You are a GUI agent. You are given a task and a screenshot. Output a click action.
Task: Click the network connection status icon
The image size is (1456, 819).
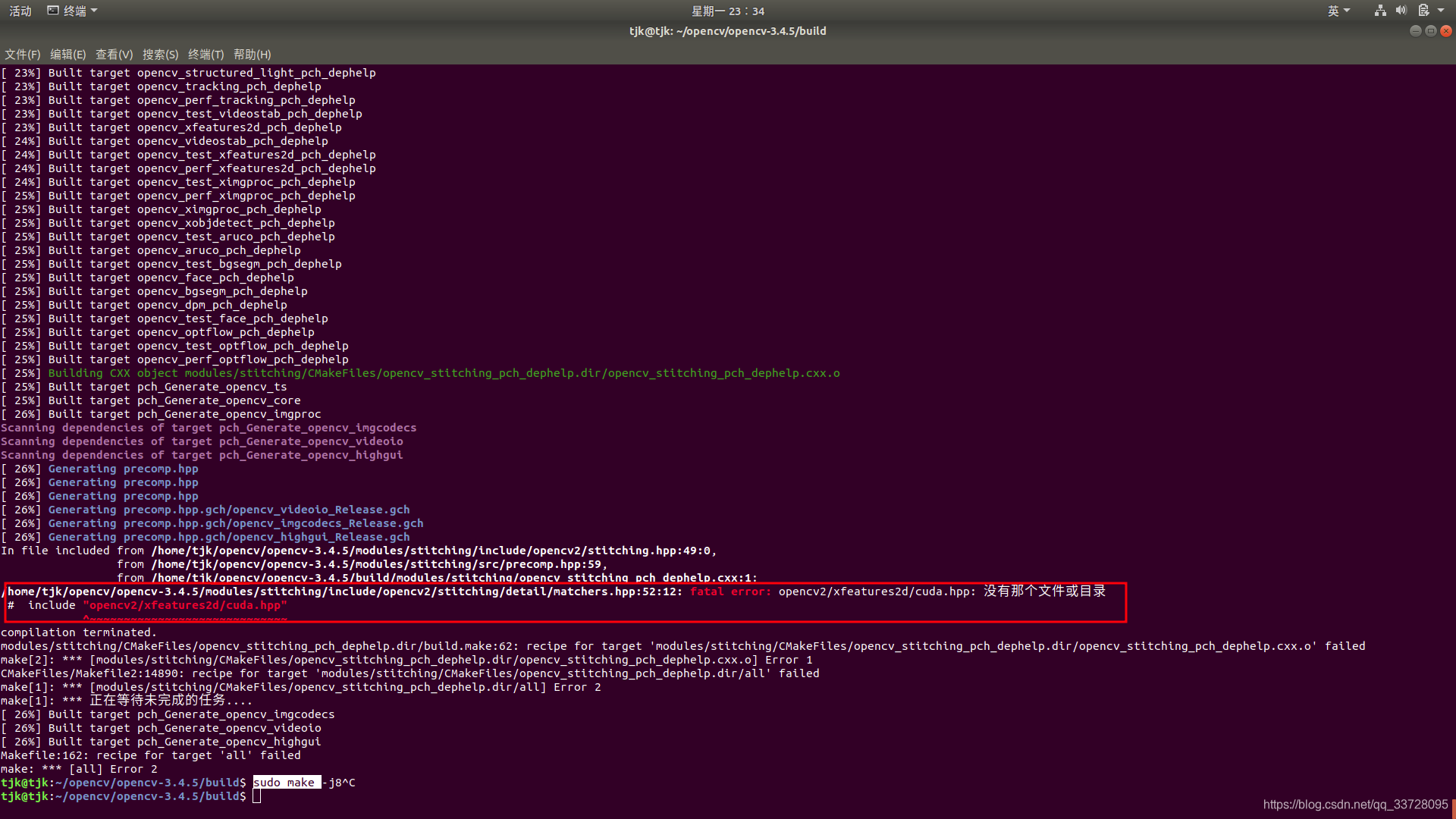click(x=1380, y=11)
